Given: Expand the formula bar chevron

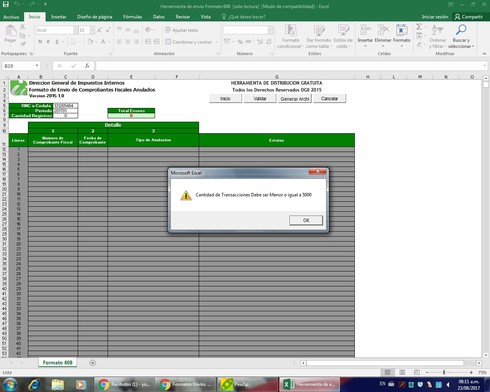Looking at the screenshot, I should pos(485,66).
